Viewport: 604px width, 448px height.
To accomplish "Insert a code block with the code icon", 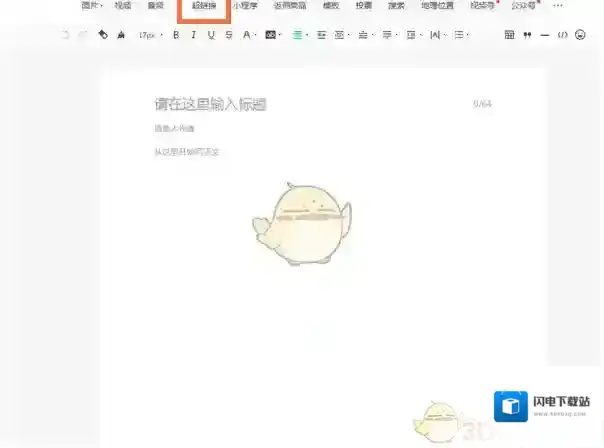I will point(562,35).
